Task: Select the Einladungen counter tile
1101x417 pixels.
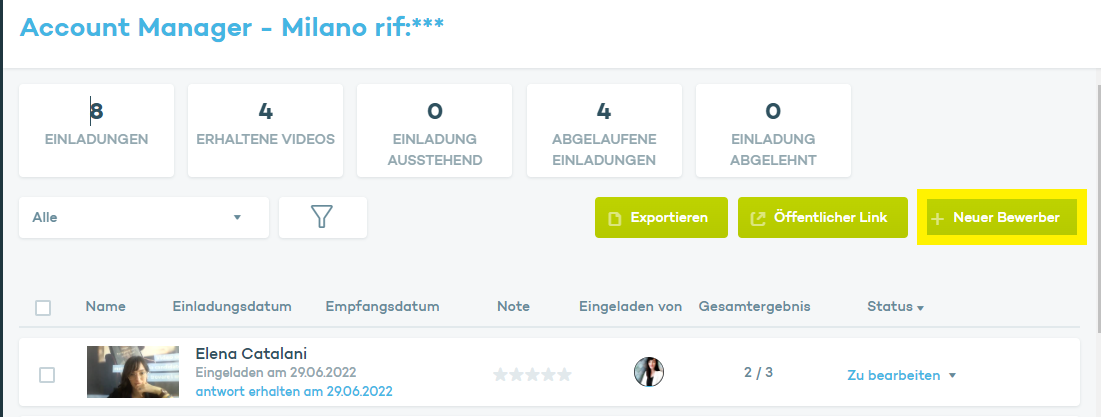Action: point(96,130)
